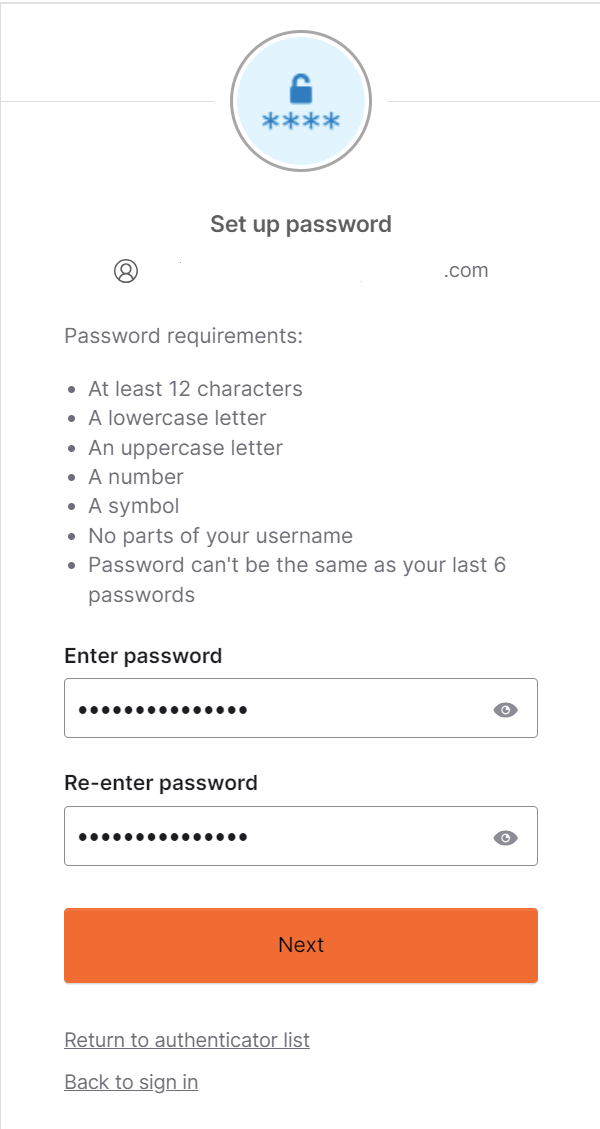Select Back to sign in
Image resolution: width=600 pixels, height=1129 pixels.
tap(131, 1082)
